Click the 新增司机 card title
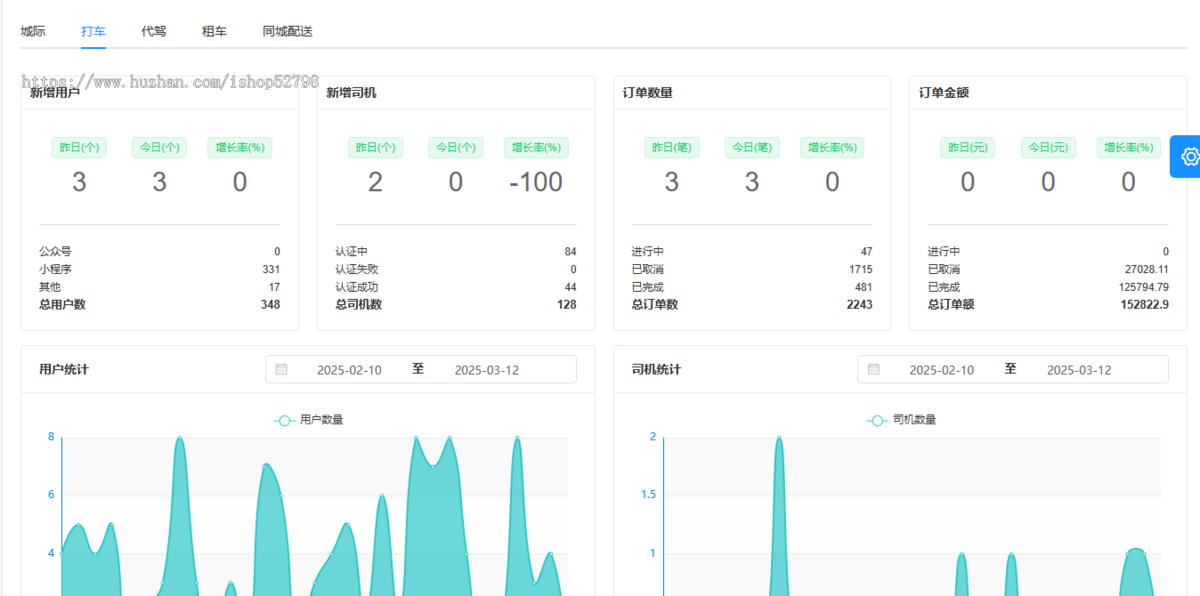1200x596 pixels. coord(351,93)
